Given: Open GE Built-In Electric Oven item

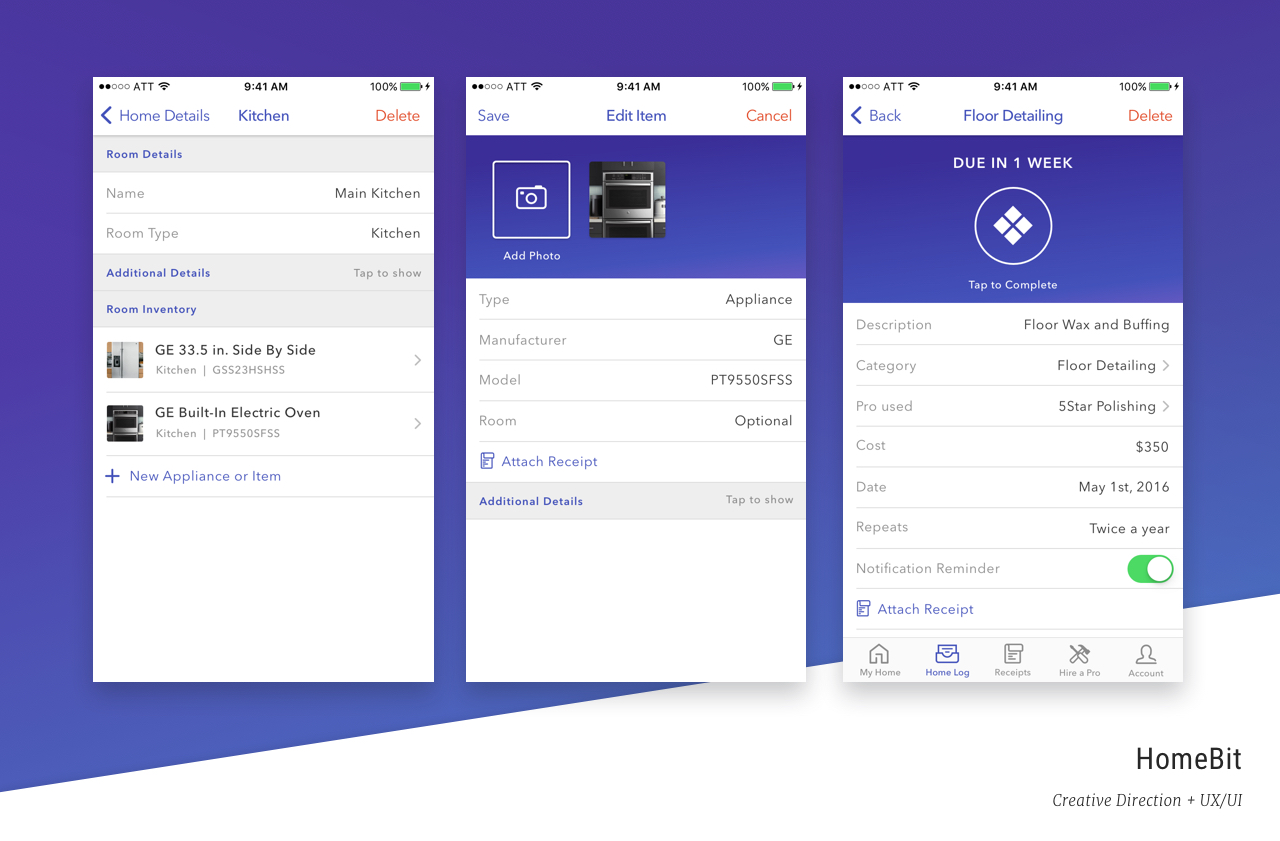Looking at the screenshot, I should click(x=264, y=423).
